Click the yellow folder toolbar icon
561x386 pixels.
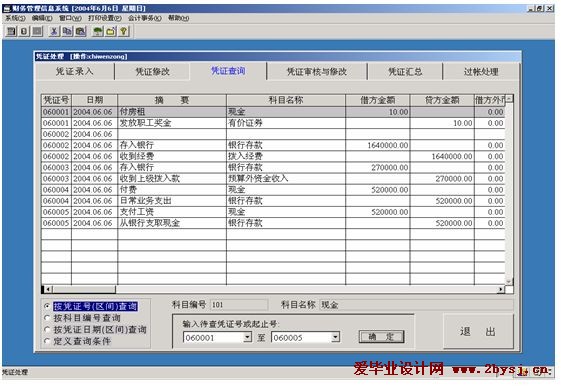coord(111,31)
